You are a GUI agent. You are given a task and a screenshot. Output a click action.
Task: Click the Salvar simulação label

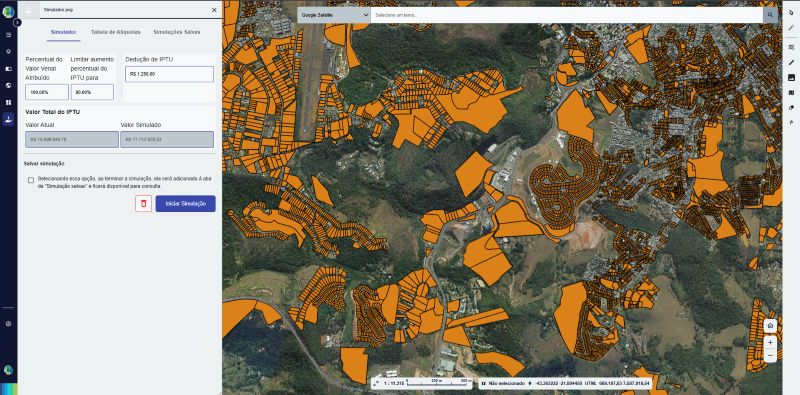pos(44,163)
